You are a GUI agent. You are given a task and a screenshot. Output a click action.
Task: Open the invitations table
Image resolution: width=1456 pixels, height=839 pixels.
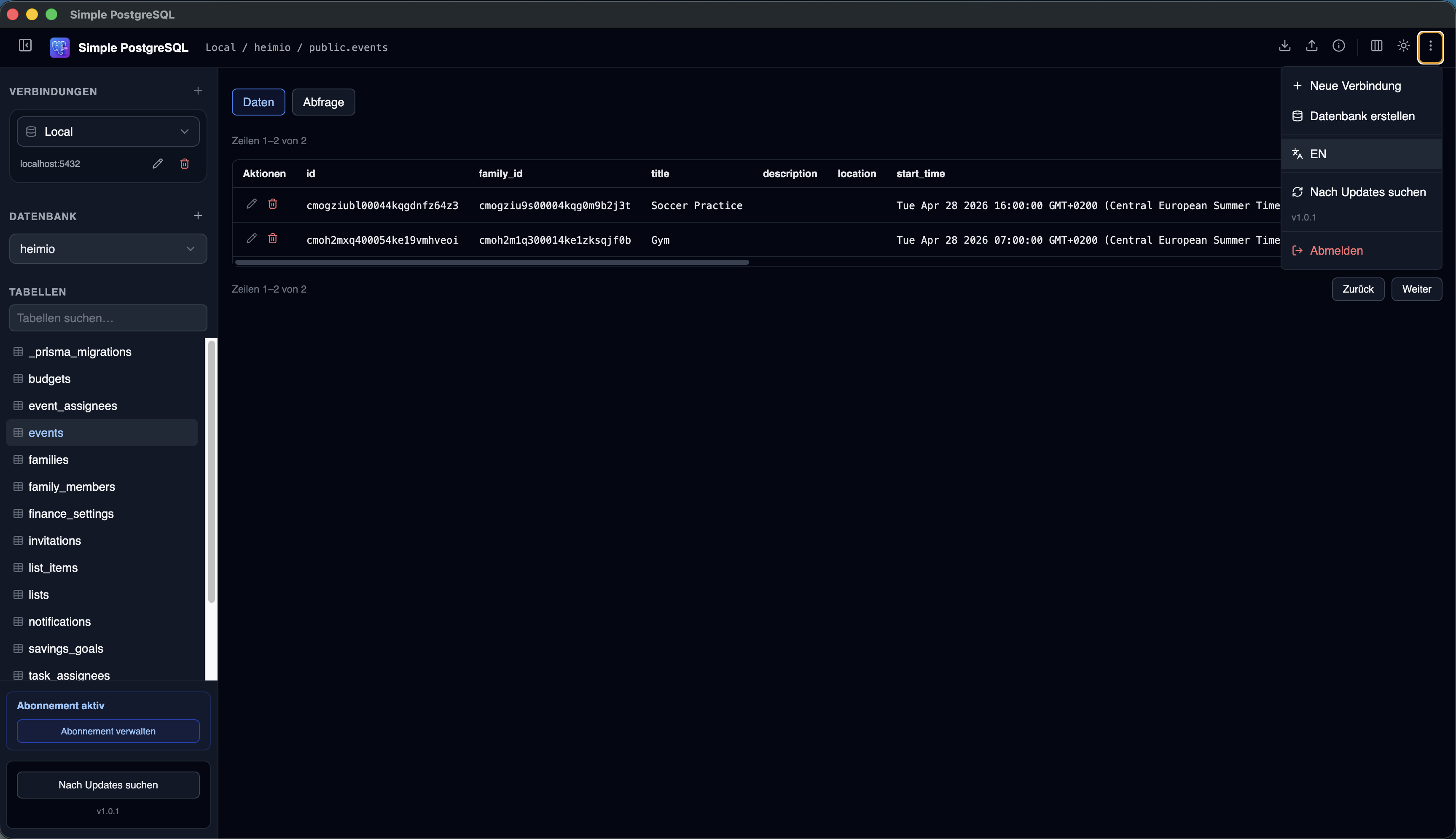(102, 541)
